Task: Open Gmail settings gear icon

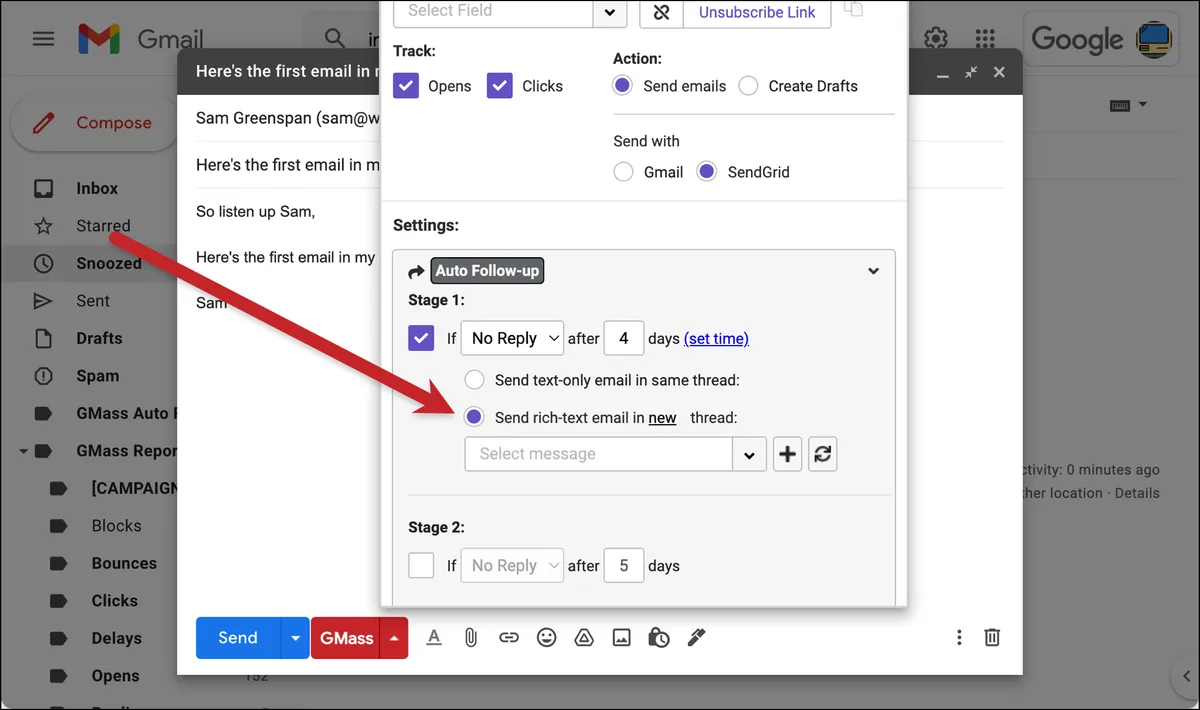Action: [x=936, y=38]
